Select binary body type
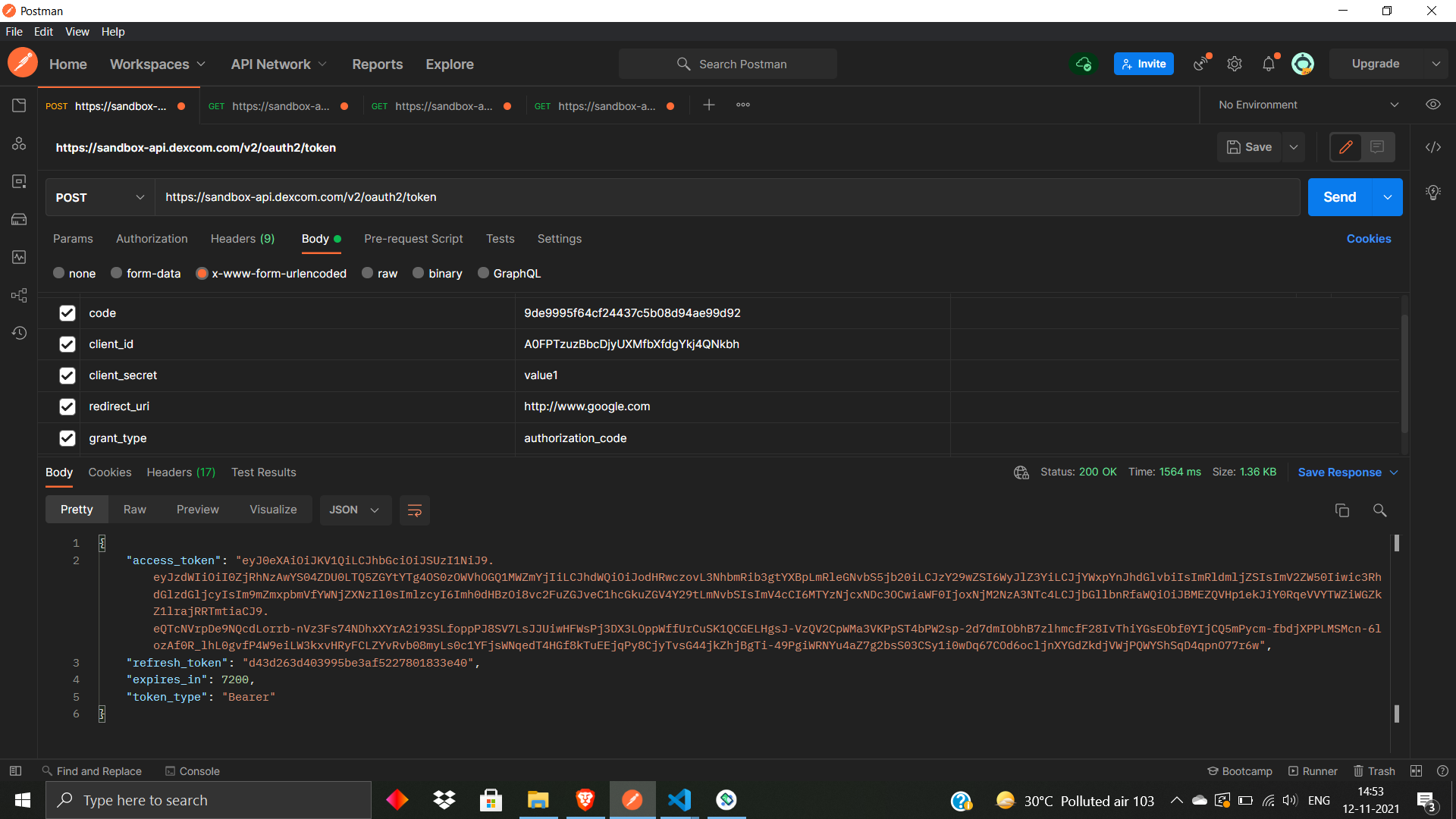This screenshot has height=819, width=1456. pos(418,273)
